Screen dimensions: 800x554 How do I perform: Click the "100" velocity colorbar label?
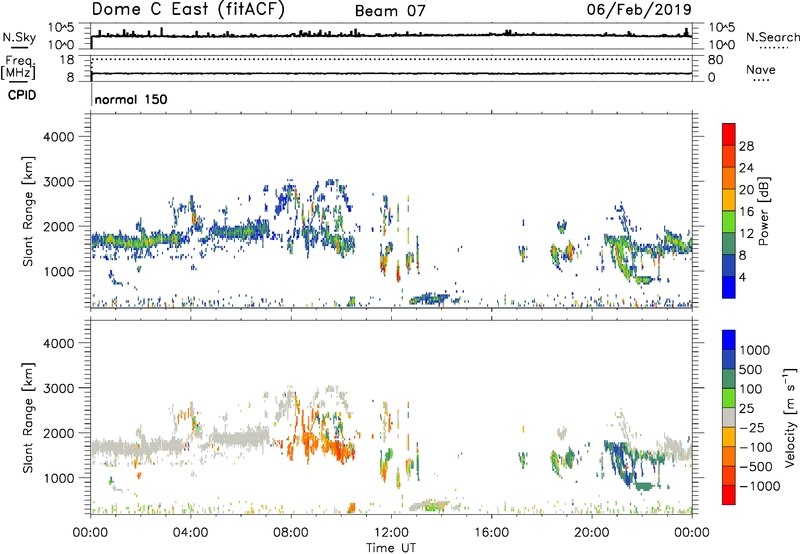click(750, 389)
